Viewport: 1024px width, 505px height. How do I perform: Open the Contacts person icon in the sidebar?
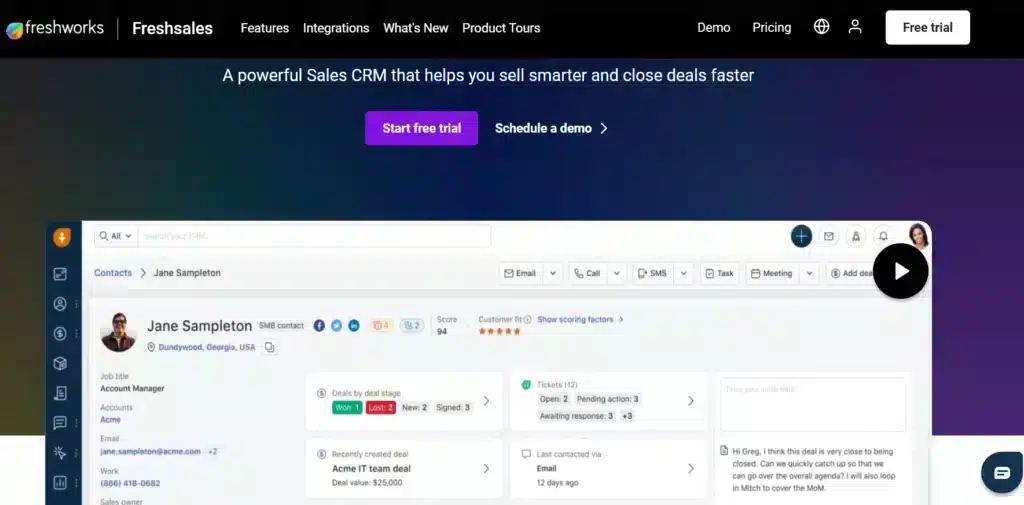[60, 304]
